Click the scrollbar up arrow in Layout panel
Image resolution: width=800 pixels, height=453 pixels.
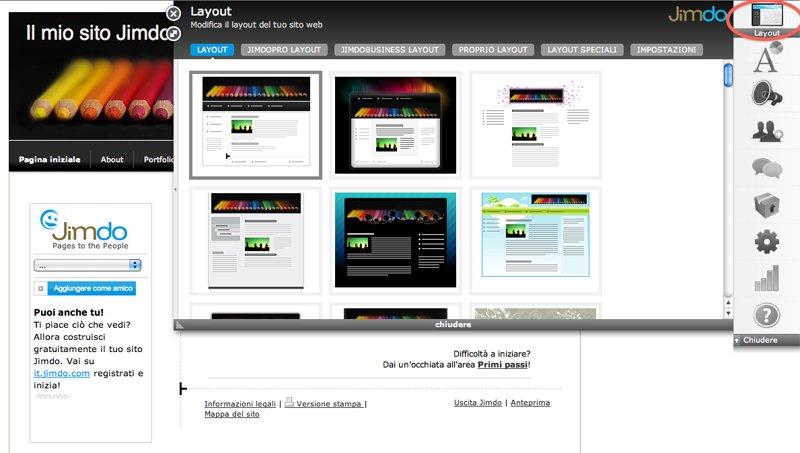[729, 303]
